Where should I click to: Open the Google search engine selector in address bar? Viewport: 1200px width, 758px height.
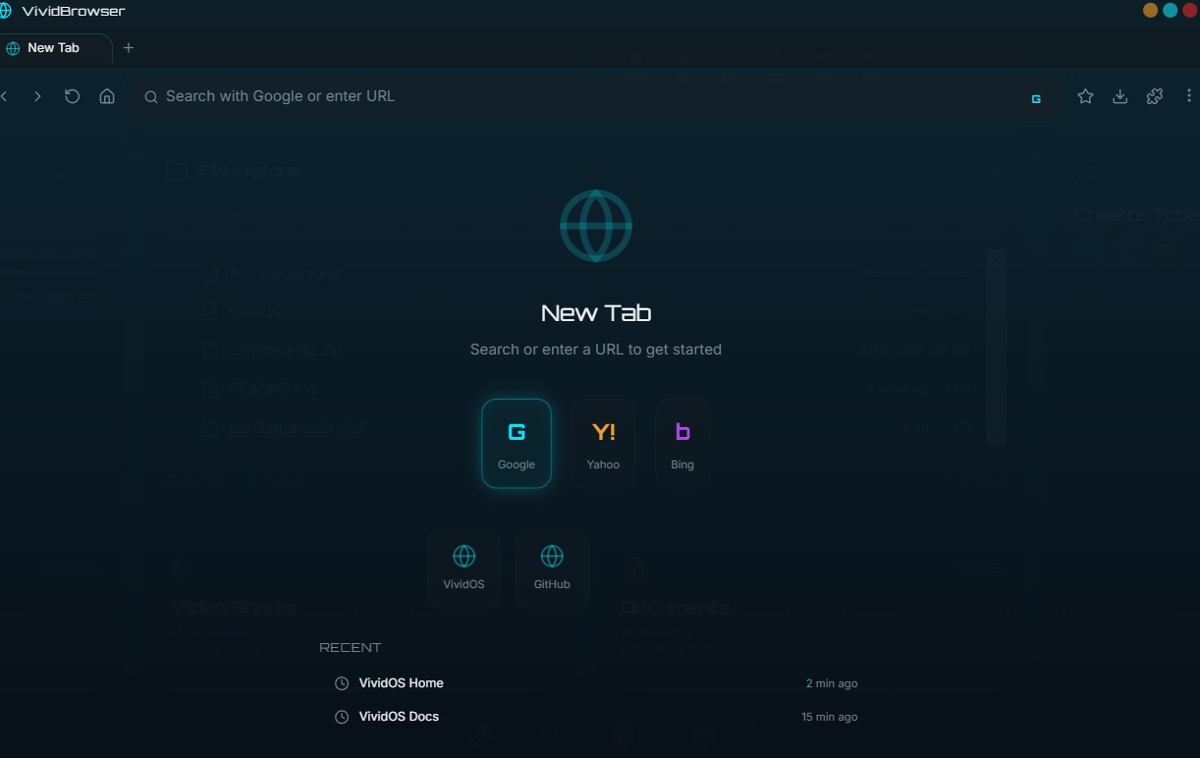coord(1036,99)
